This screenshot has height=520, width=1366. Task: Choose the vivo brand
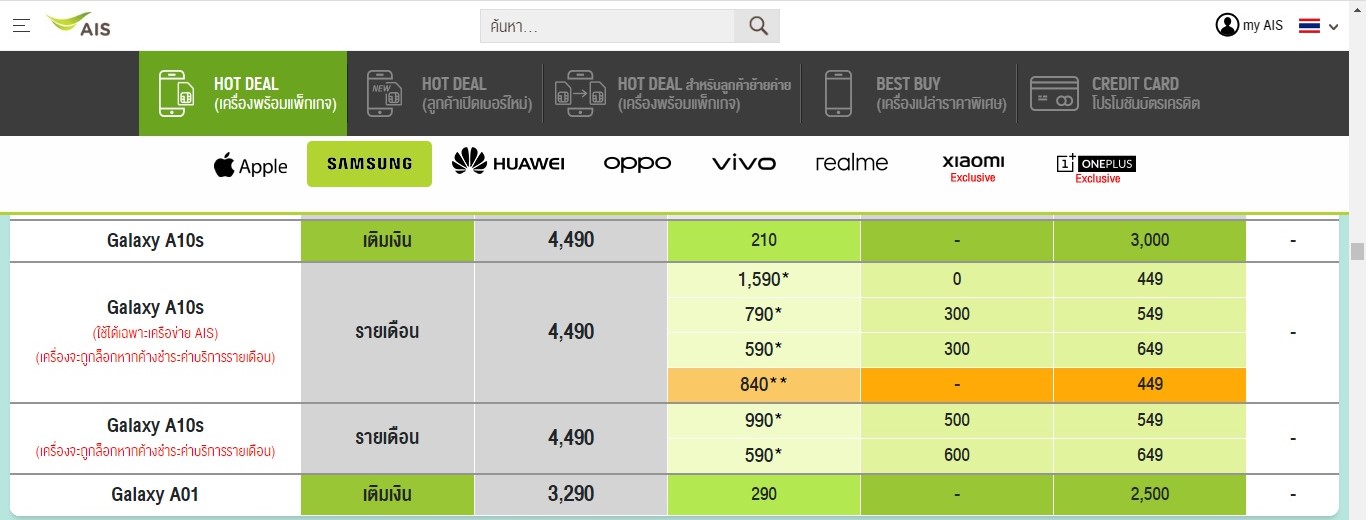click(743, 163)
